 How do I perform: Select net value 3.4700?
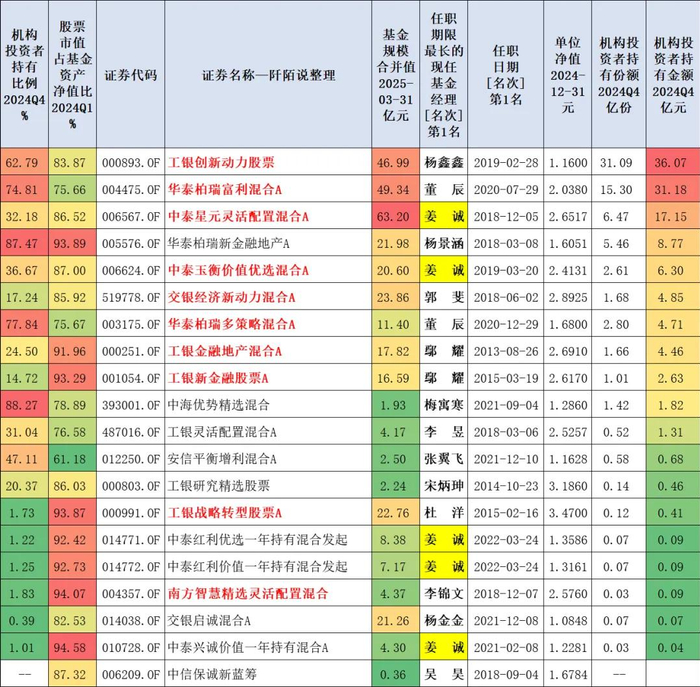pos(568,513)
